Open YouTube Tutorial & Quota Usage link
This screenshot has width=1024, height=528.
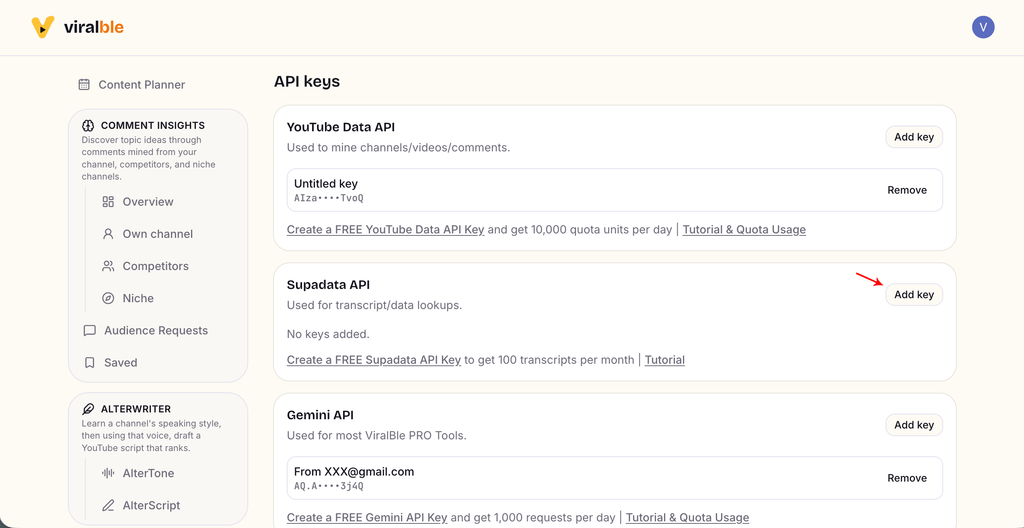click(x=744, y=230)
